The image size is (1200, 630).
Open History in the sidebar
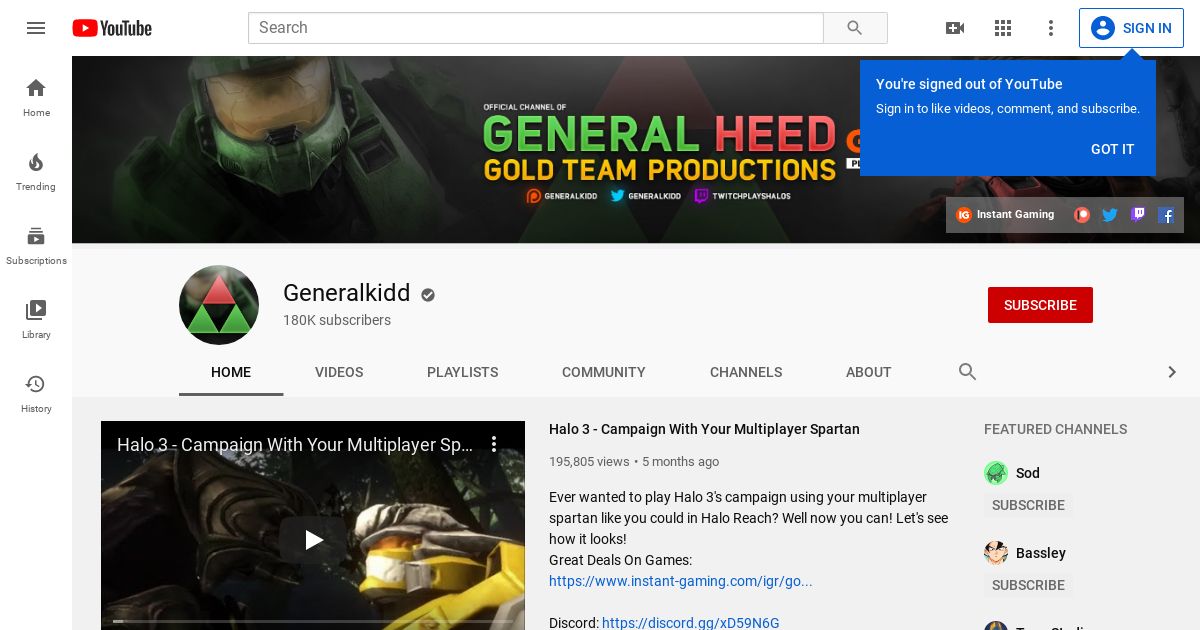[x=36, y=394]
